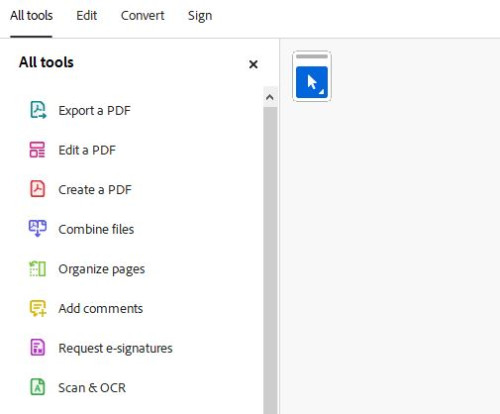
Task: Open the Export a PDF text link
Action: [94, 111]
